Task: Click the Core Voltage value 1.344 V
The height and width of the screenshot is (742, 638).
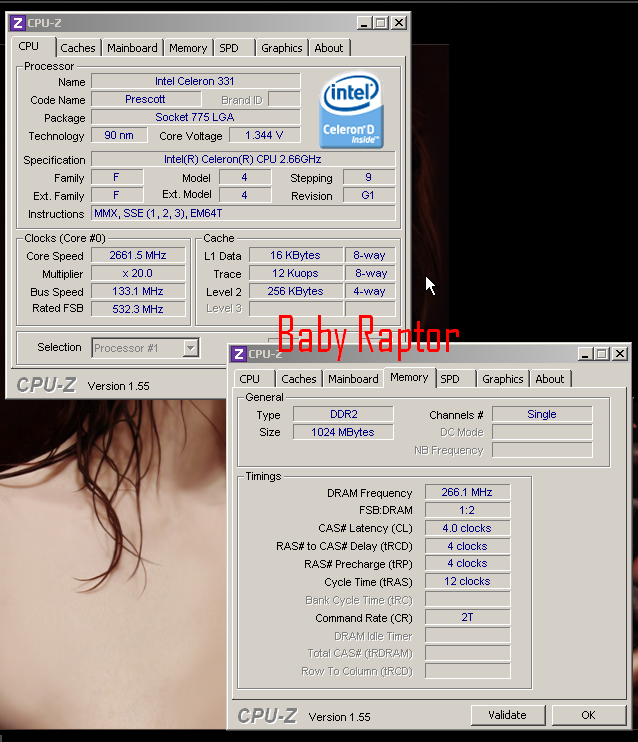Action: pyautogui.click(x=265, y=135)
